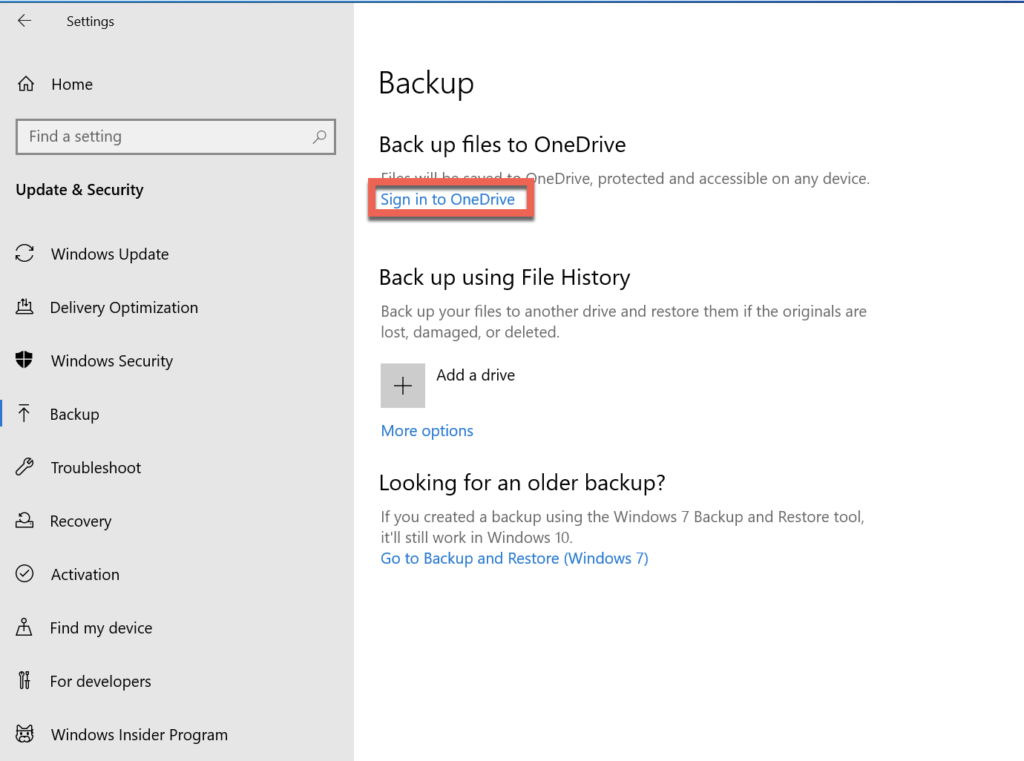Screen dimensions: 1024x761
Task: Click the Find my device icon
Action: (x=24, y=627)
